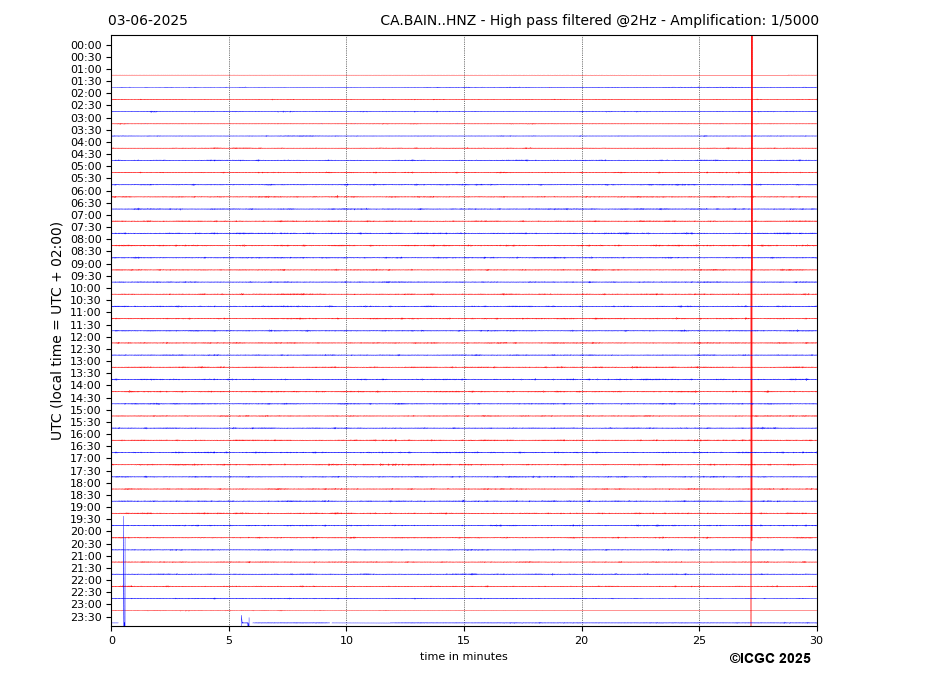This screenshot has width=927, height=696.
Task: Select the 12:00 time row label
Action: pos(86,338)
